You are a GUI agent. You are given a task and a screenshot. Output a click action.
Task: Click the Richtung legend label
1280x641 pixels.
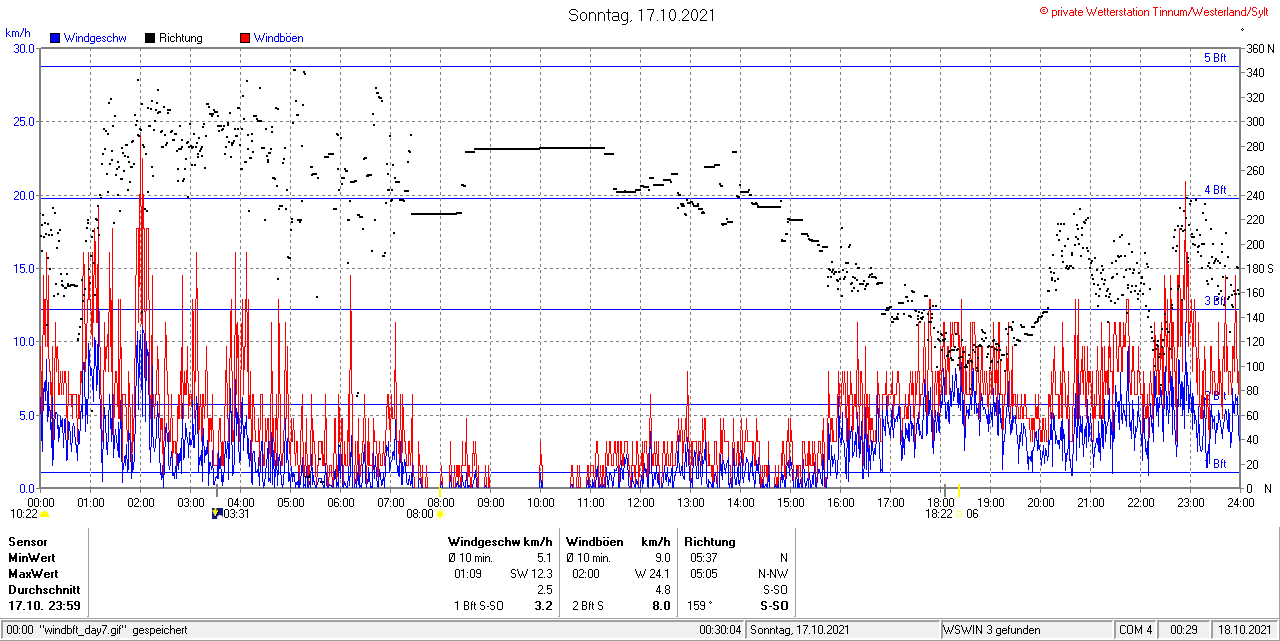coord(181,38)
